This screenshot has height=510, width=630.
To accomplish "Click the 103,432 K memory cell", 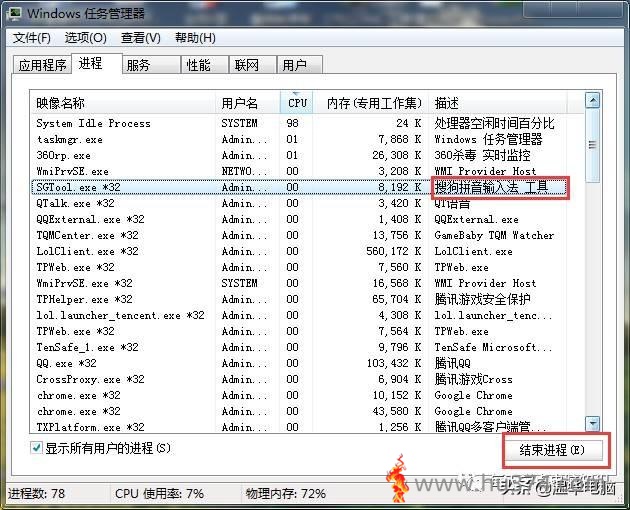I will [394, 363].
